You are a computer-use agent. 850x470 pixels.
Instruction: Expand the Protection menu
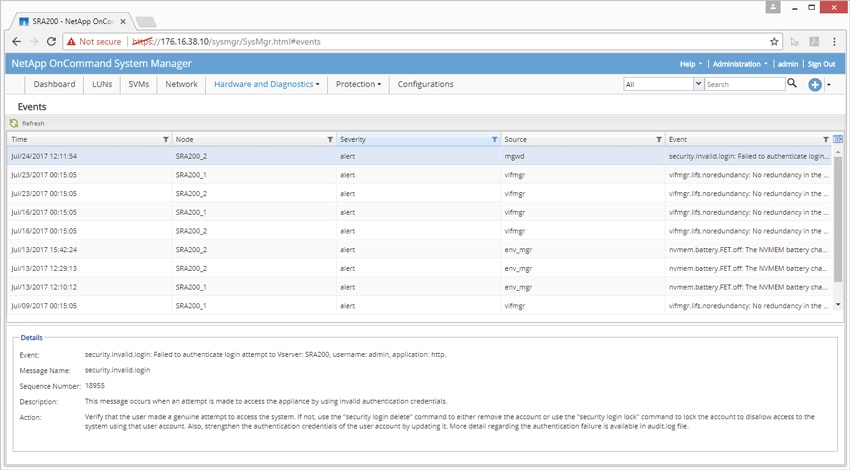pyautogui.click(x=358, y=84)
